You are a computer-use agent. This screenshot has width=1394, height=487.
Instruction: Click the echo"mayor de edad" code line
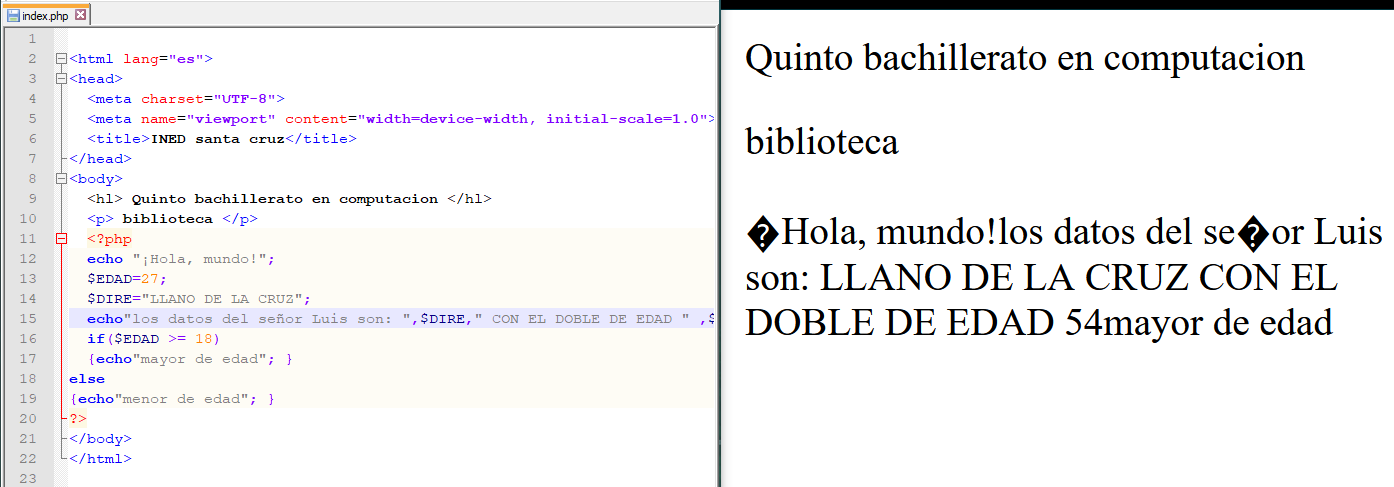tap(190, 359)
